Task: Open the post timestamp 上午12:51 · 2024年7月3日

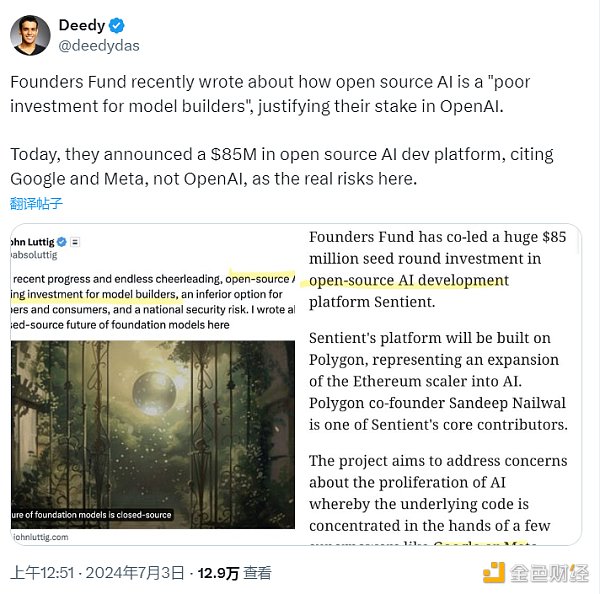Action: (97, 573)
